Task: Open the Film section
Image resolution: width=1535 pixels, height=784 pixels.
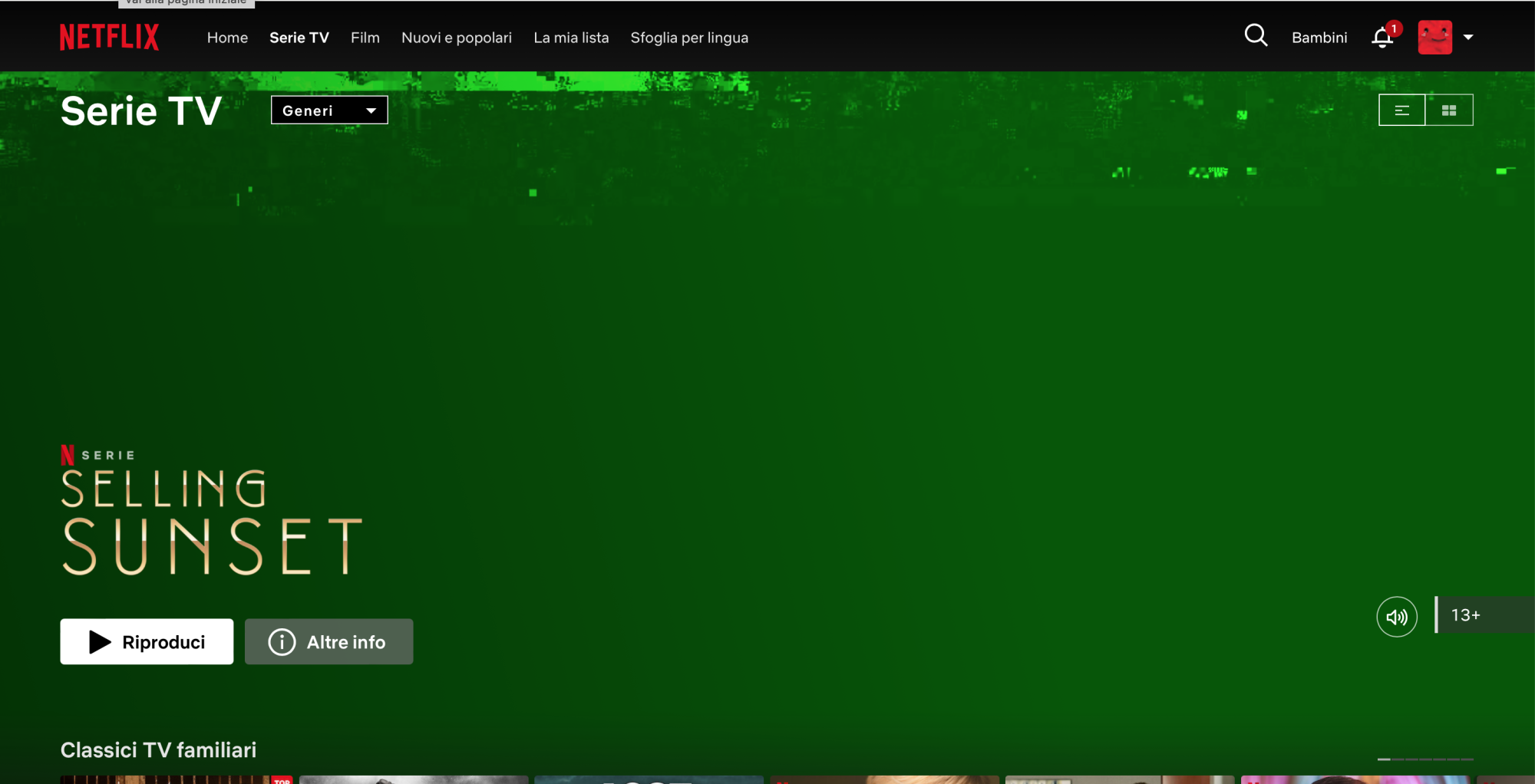Action: click(365, 38)
